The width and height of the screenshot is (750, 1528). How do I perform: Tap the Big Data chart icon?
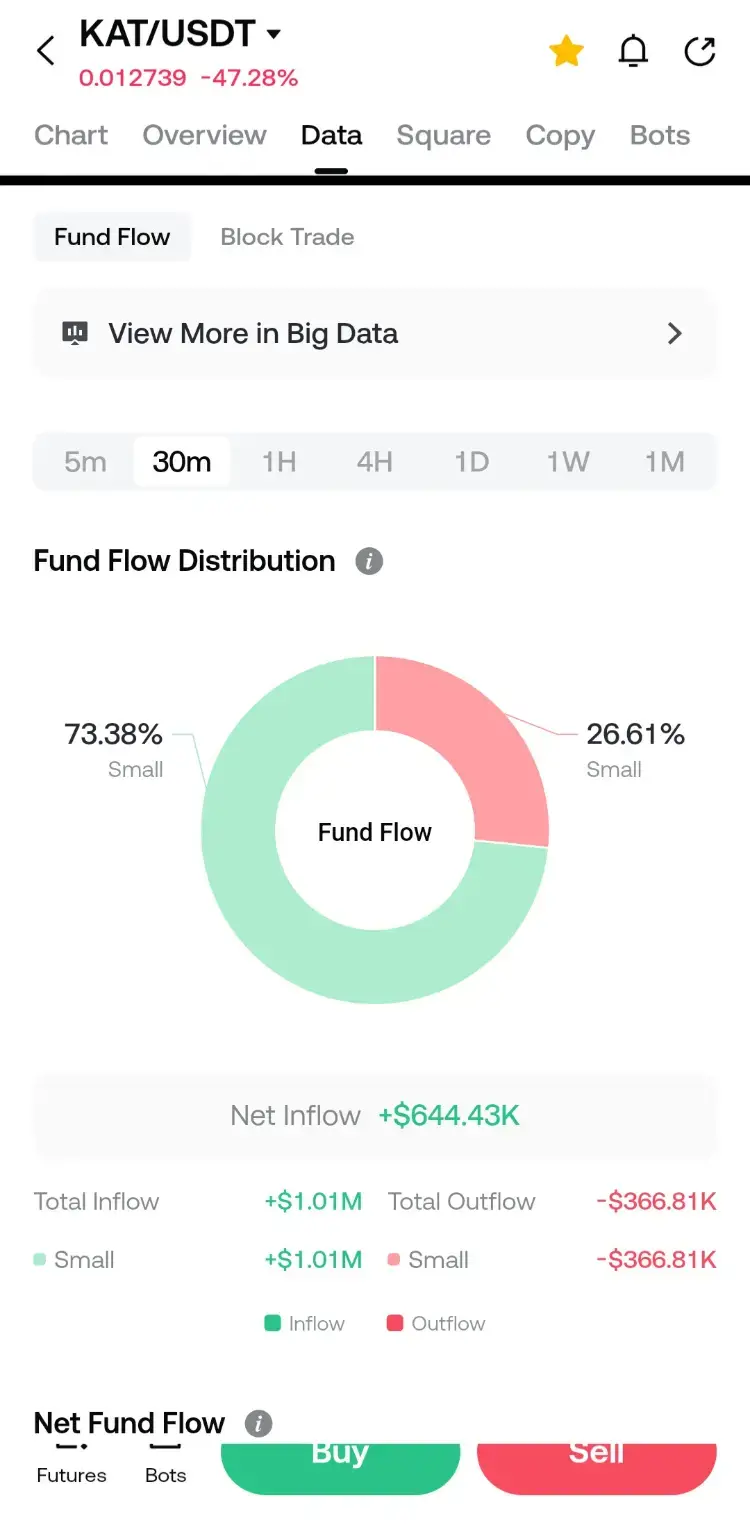[75, 334]
